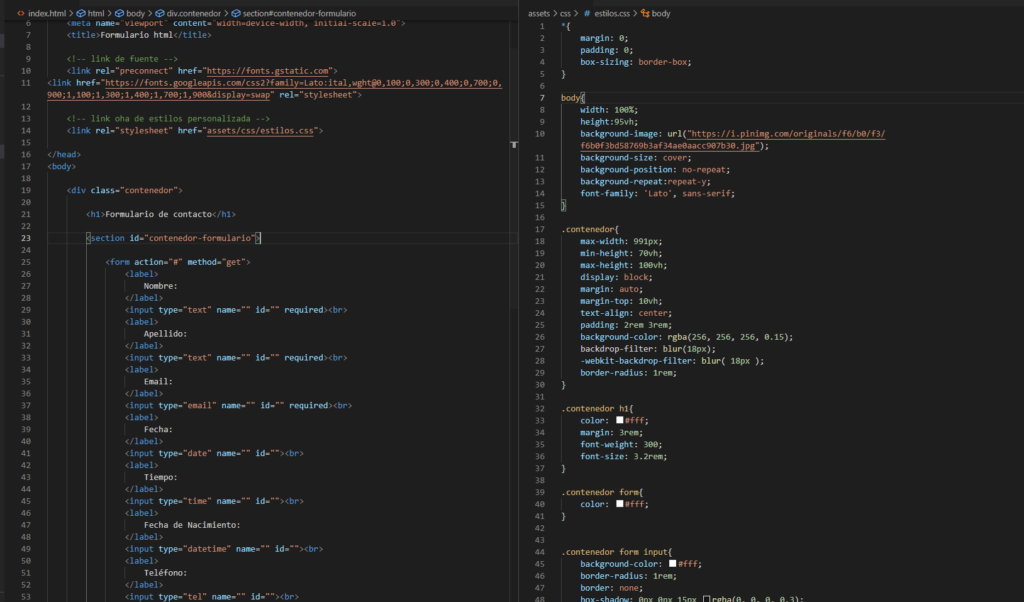Place cursor on the "Formulario html" title text
This screenshot has width=1024, height=602.
click(136, 35)
